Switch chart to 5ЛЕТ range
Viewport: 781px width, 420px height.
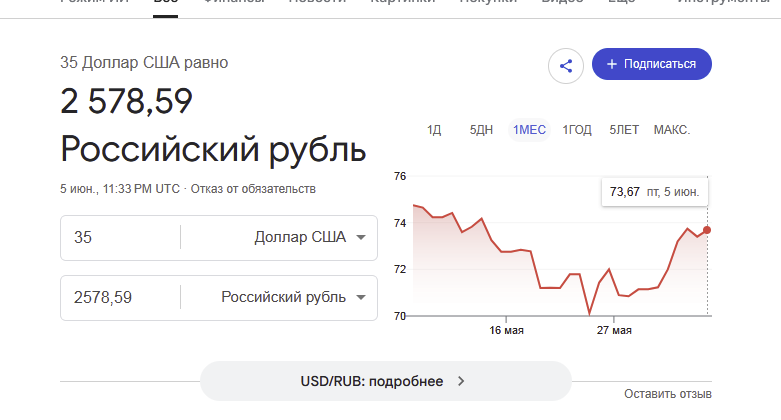pos(624,130)
